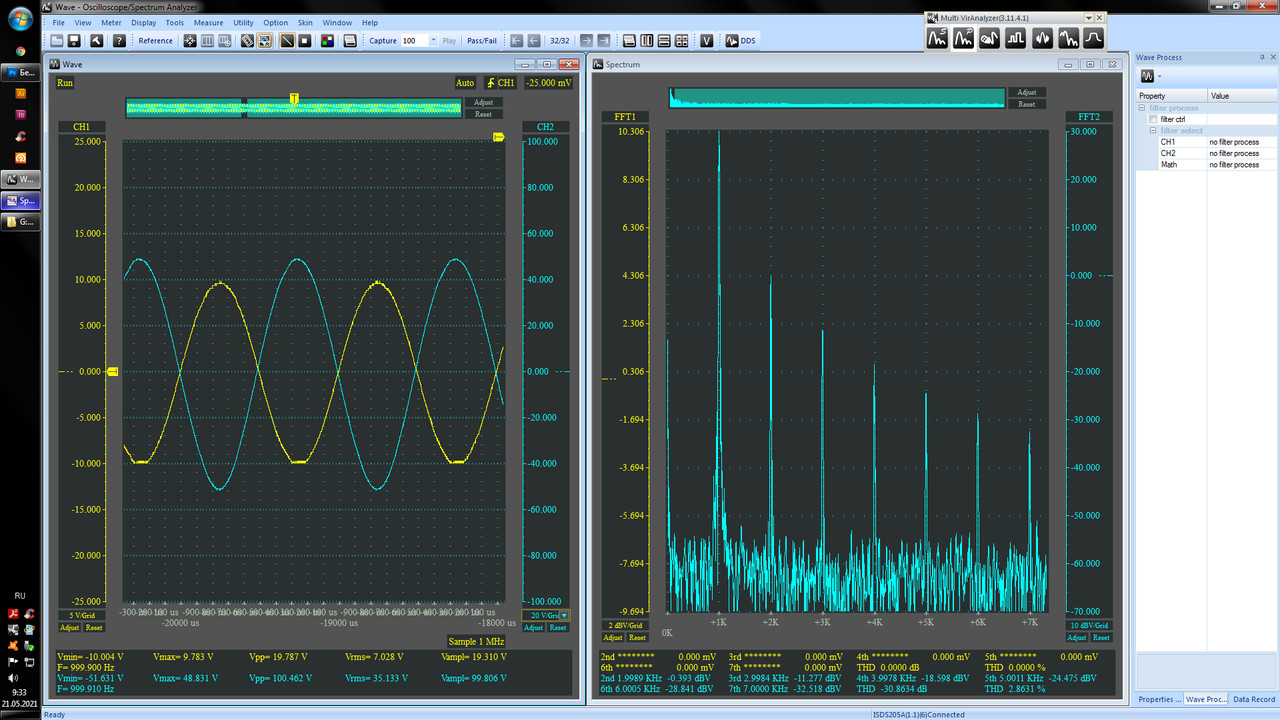Open the Utility menu

[243, 22]
